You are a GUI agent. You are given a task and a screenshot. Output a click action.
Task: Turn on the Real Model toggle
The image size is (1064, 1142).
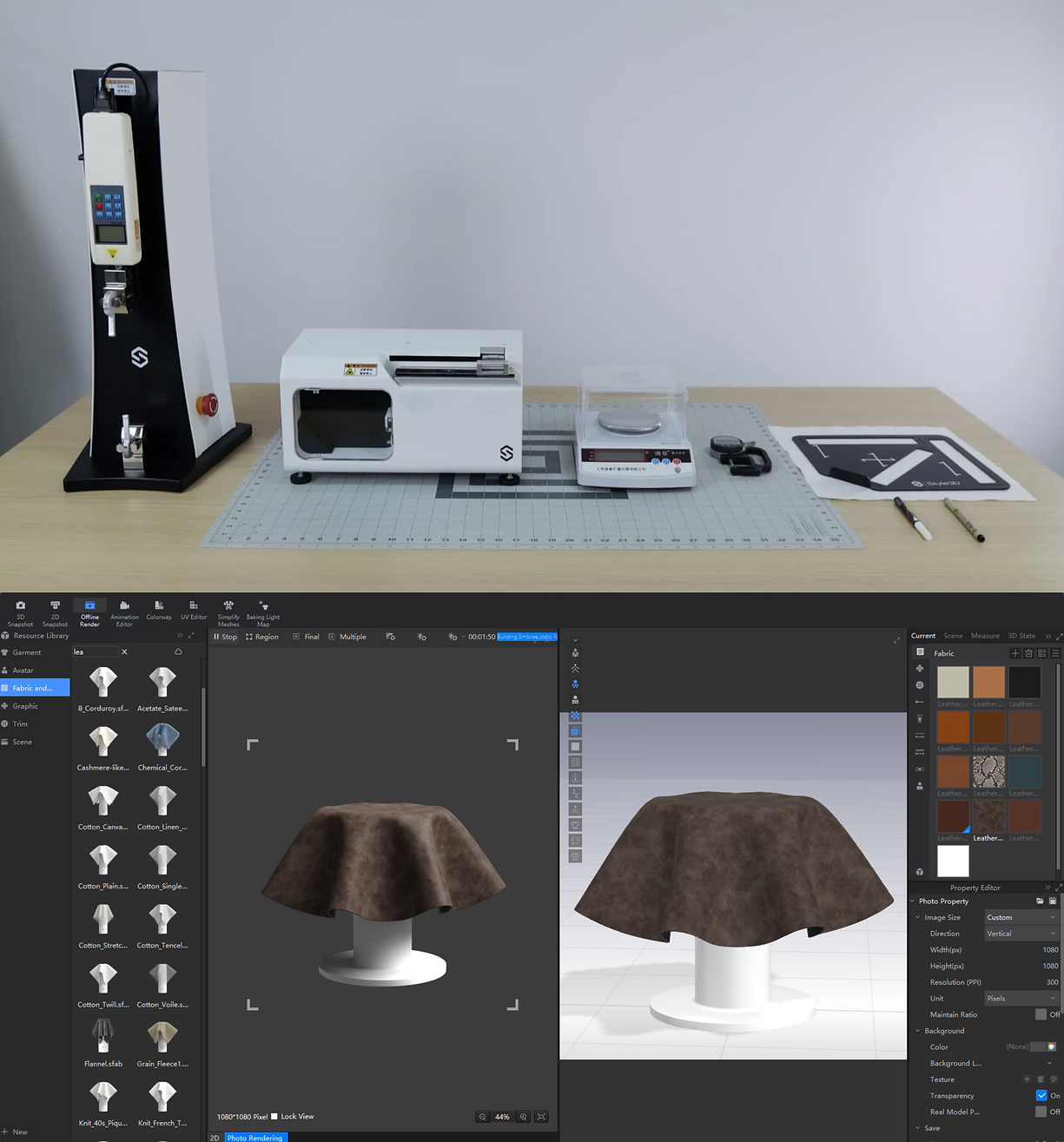point(1040,1112)
